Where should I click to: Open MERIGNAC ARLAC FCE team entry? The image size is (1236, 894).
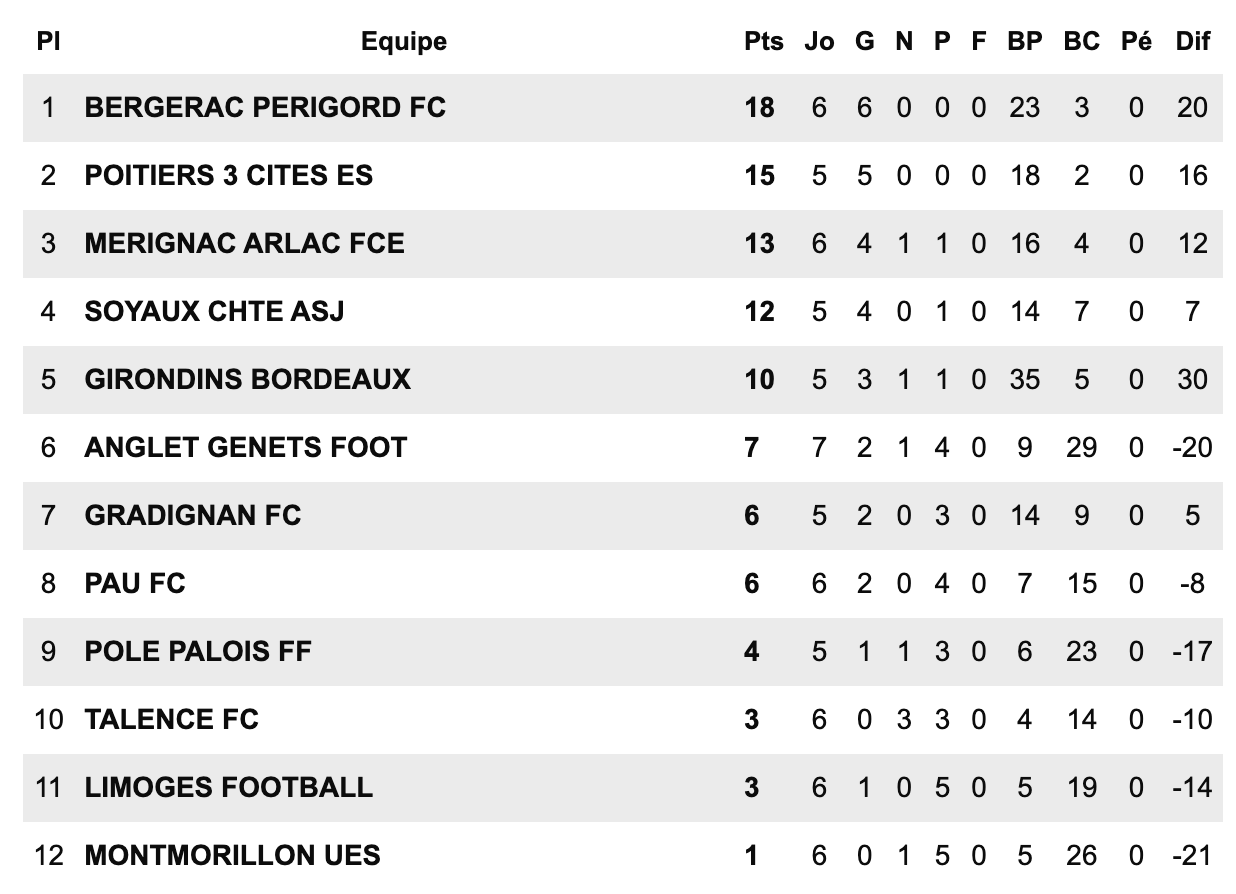point(245,243)
